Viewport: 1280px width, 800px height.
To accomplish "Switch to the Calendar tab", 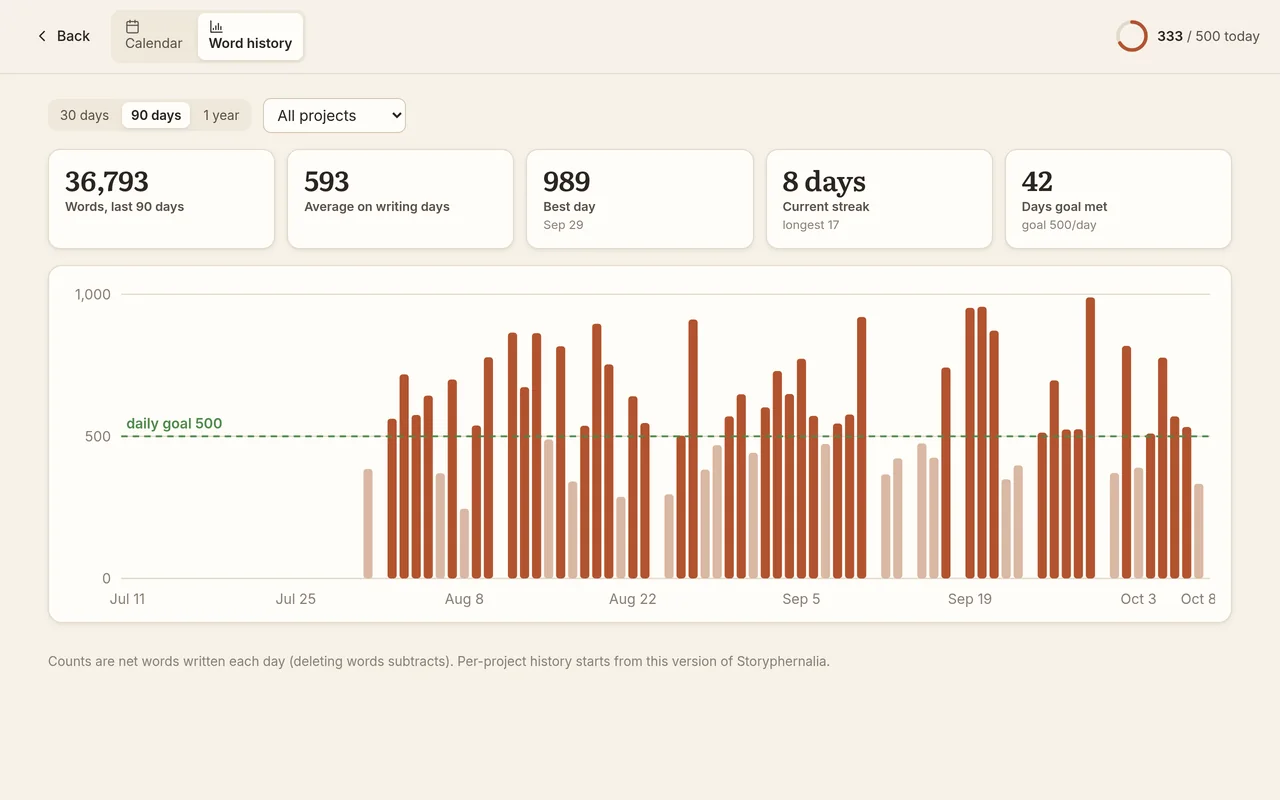I will [x=154, y=36].
